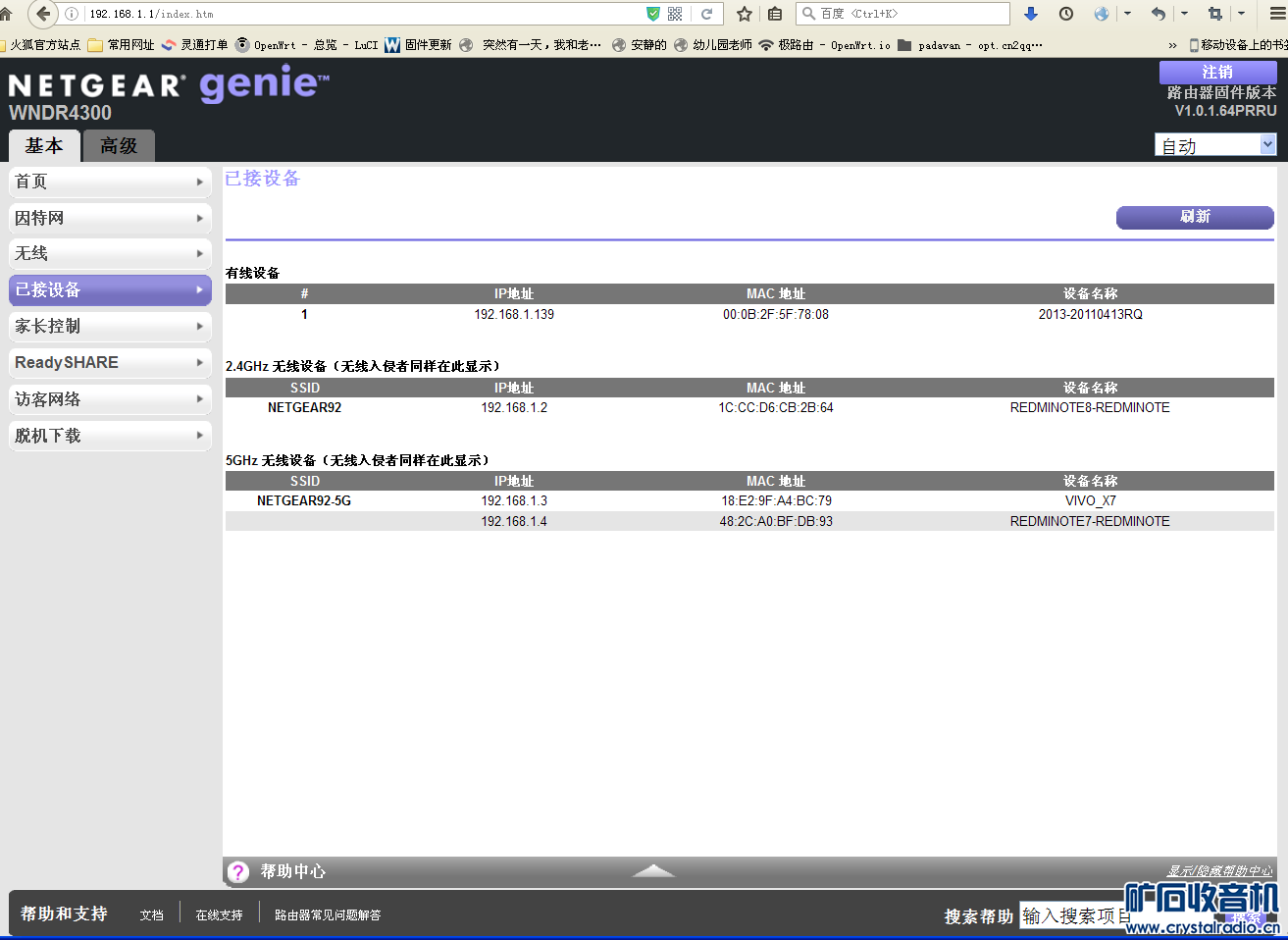Click the MAC address 00:0B:2F:5F:78:08
The width and height of the screenshot is (1288, 940).
coord(776,314)
